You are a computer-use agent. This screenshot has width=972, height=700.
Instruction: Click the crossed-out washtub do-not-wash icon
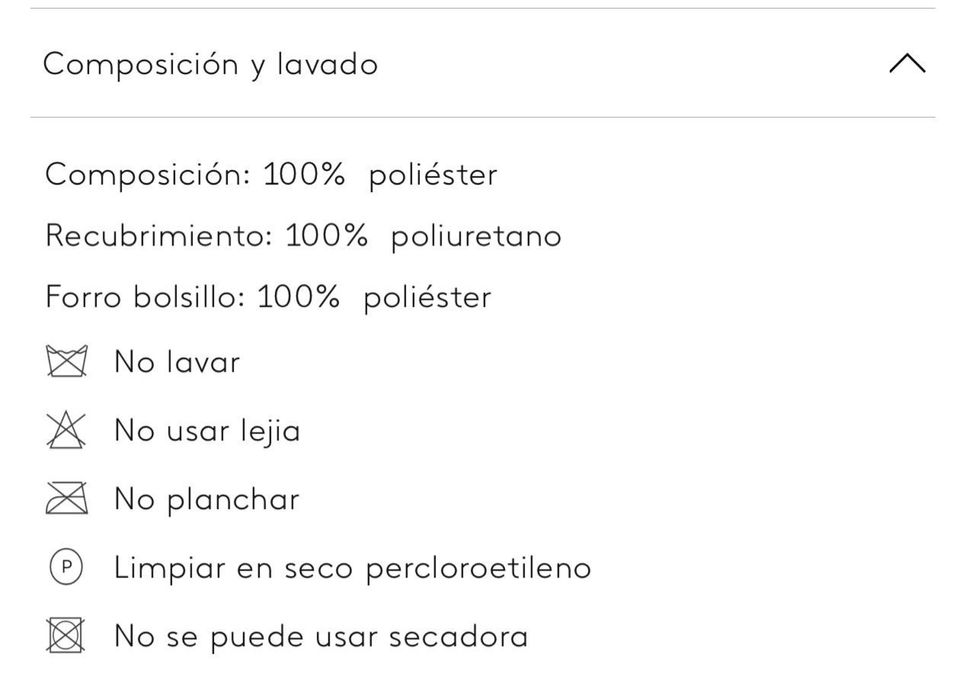[67, 361]
